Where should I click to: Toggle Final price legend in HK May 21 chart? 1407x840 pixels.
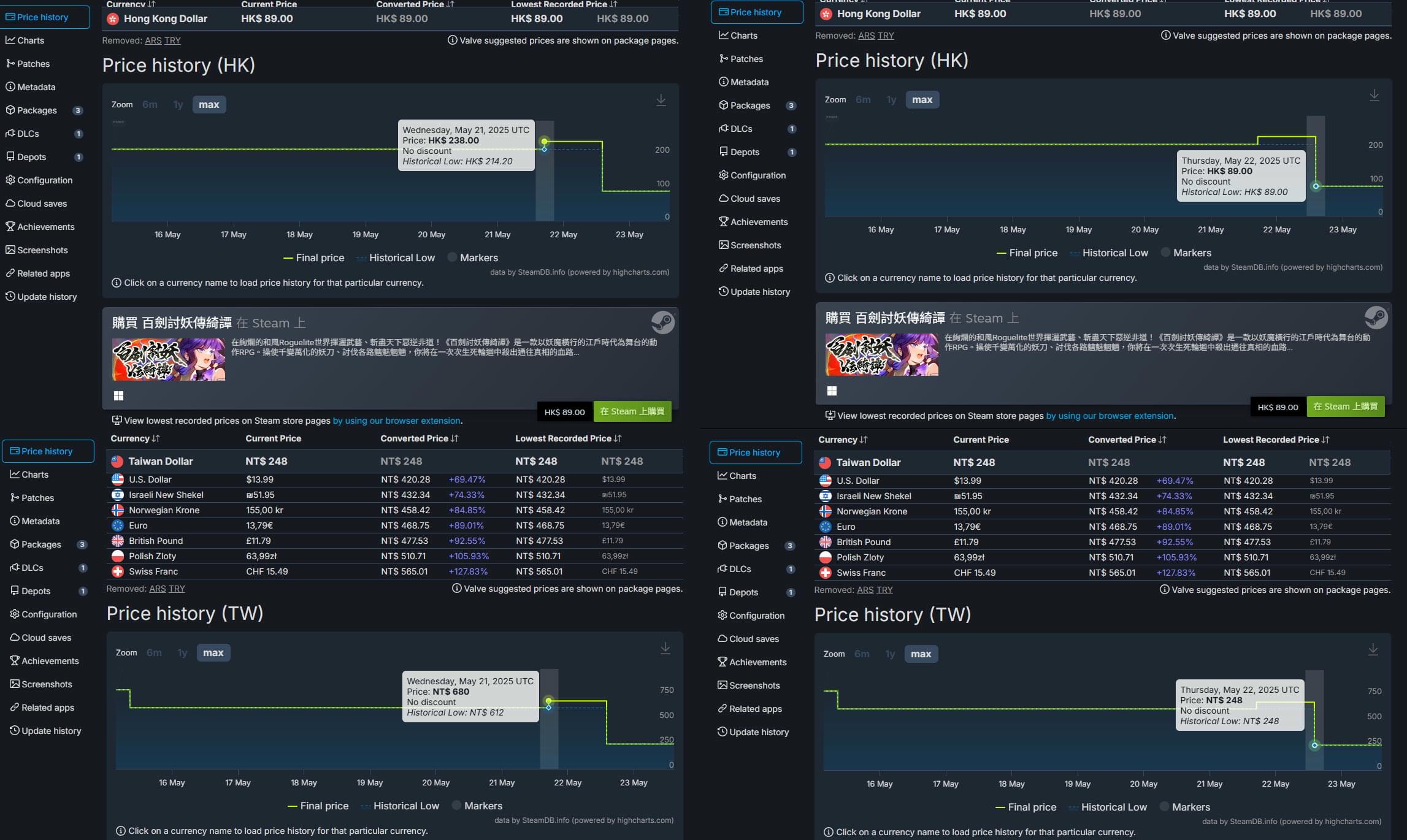tap(313, 258)
